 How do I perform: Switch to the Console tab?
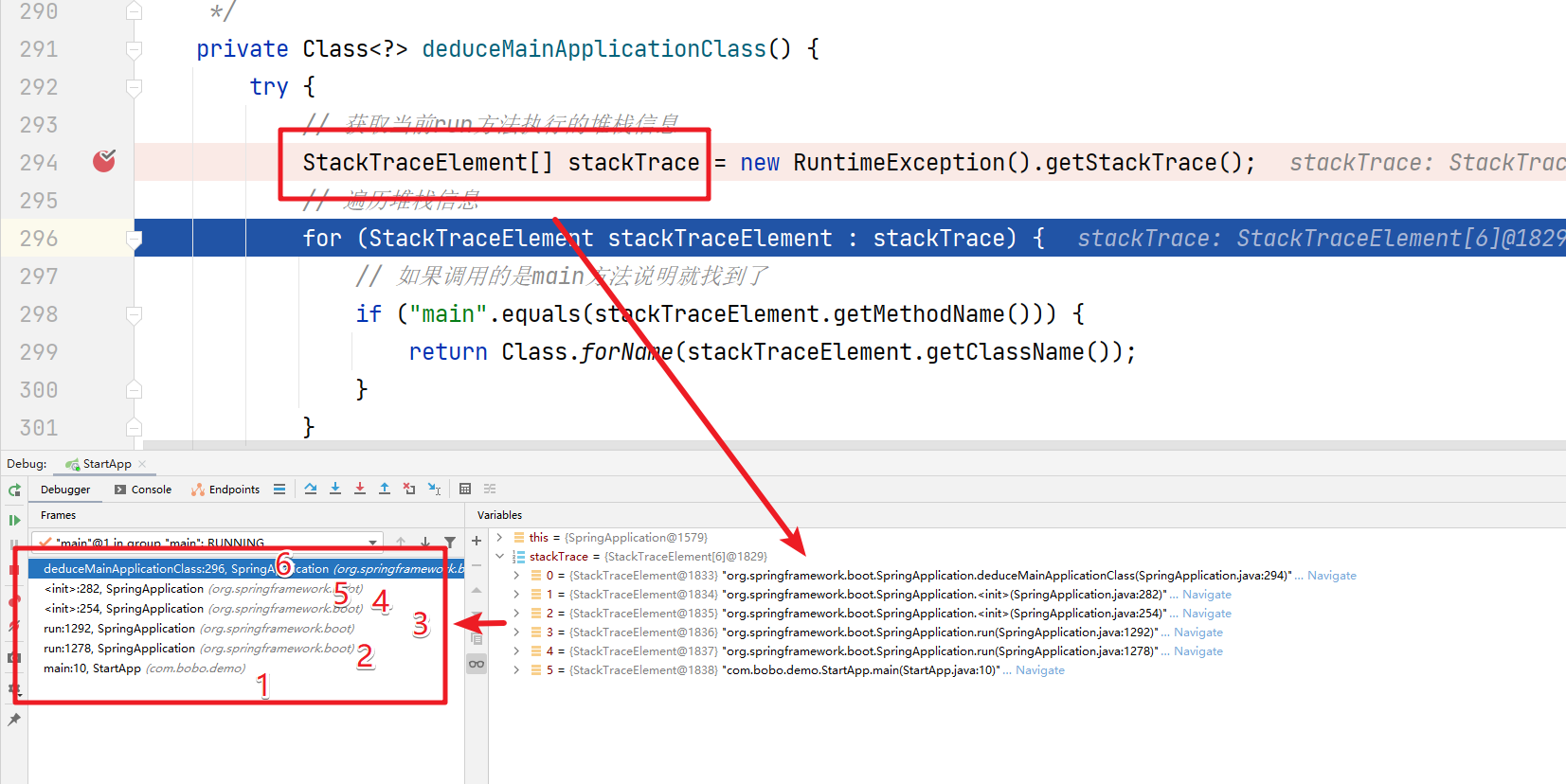143,490
